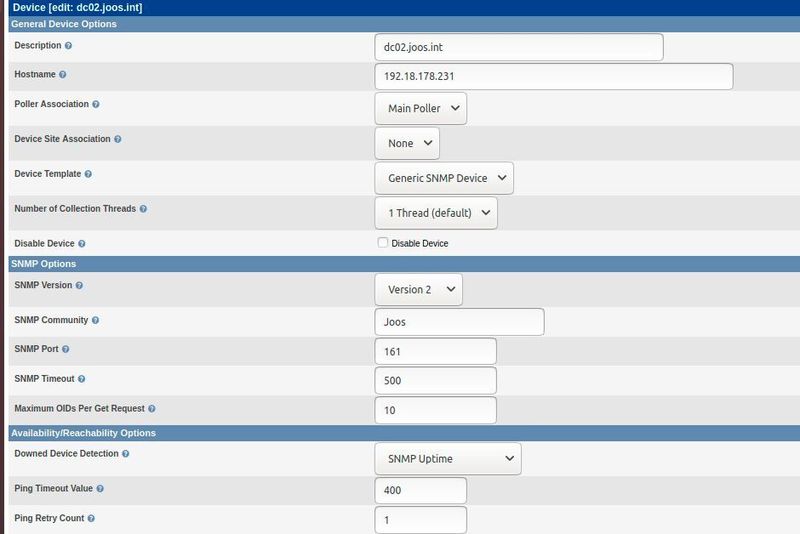Open help icon for SNMP Port
Screen dimensions: 800x534
point(66,349)
